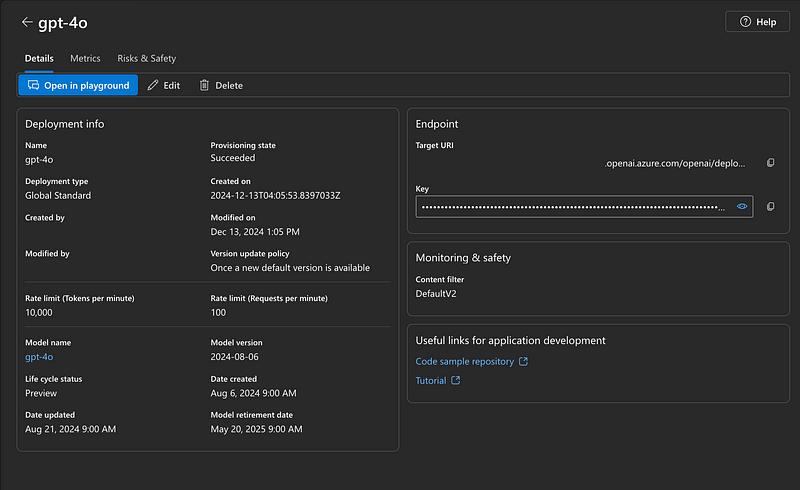800x490 pixels.
Task: Select Date updated value Aug 21, 2024 9:00 AM
Action: pyautogui.click(x=70, y=429)
